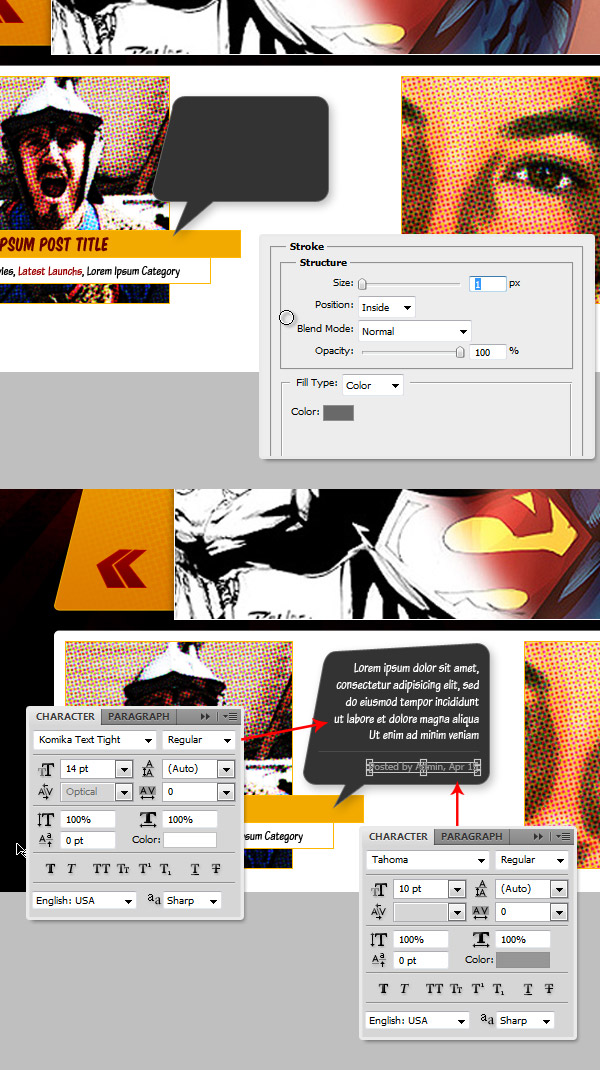
Task: Open the Tahoma font family dropdown
Action: coord(428,860)
